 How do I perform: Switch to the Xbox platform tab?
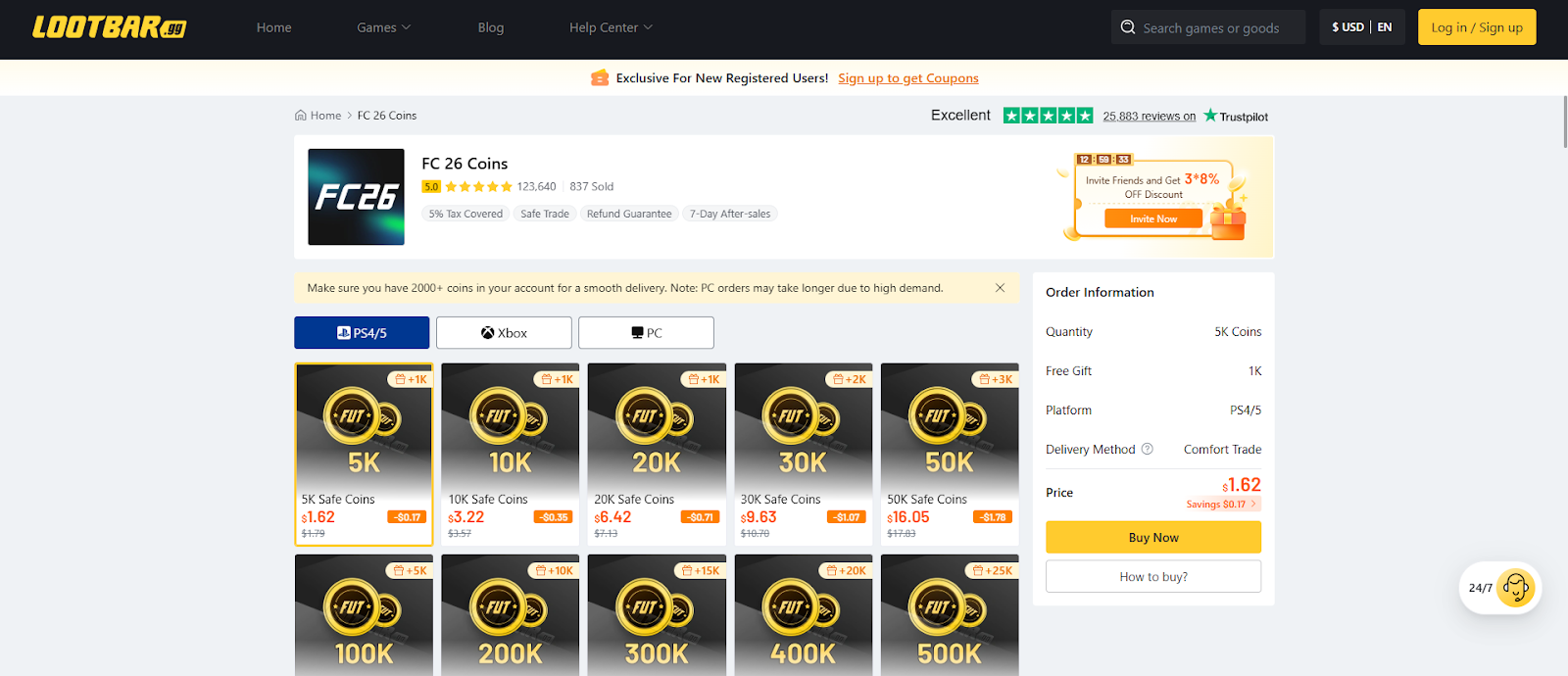point(504,333)
